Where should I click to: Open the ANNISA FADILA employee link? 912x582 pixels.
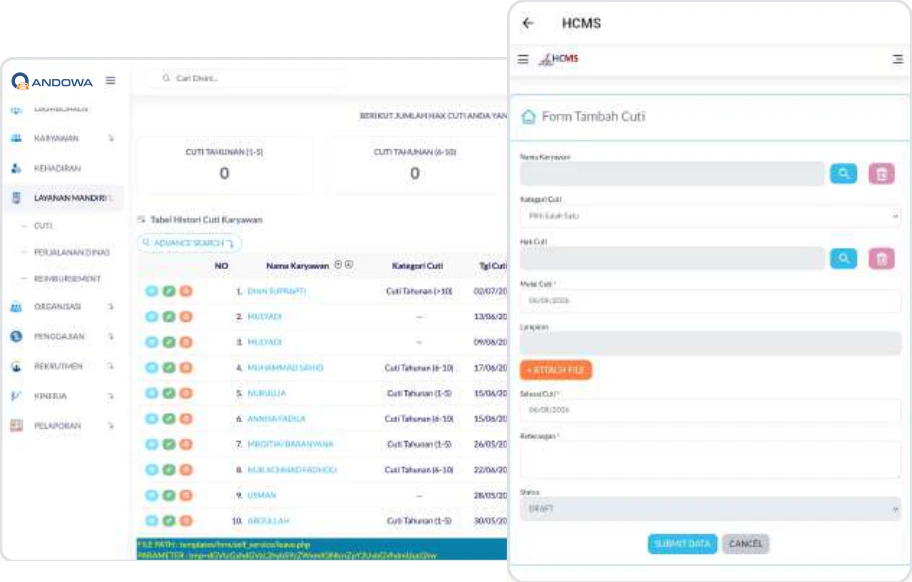click(x=276, y=419)
